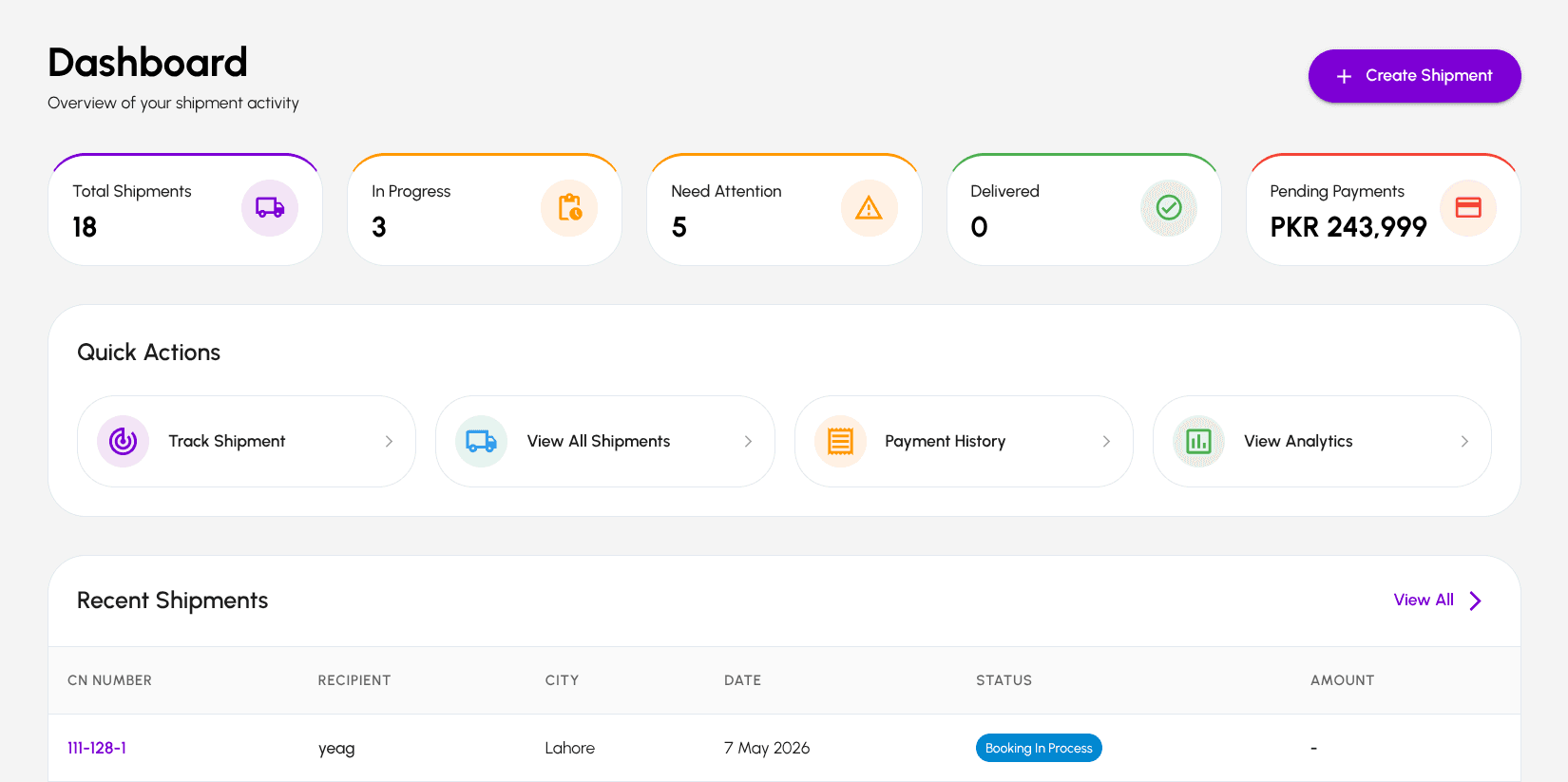Image resolution: width=1568 pixels, height=782 pixels.
Task: Open the View All Shipments quick action
Action: tap(605, 442)
